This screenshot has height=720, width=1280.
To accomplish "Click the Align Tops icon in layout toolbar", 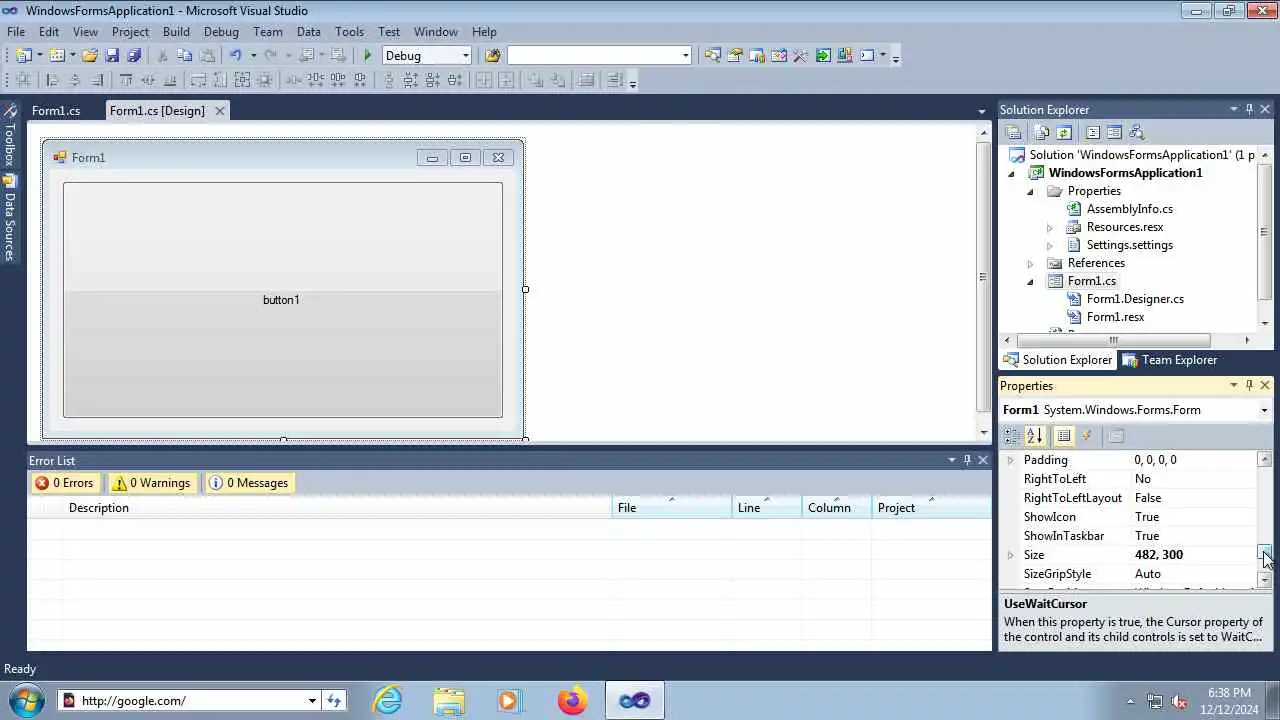I will point(126,81).
